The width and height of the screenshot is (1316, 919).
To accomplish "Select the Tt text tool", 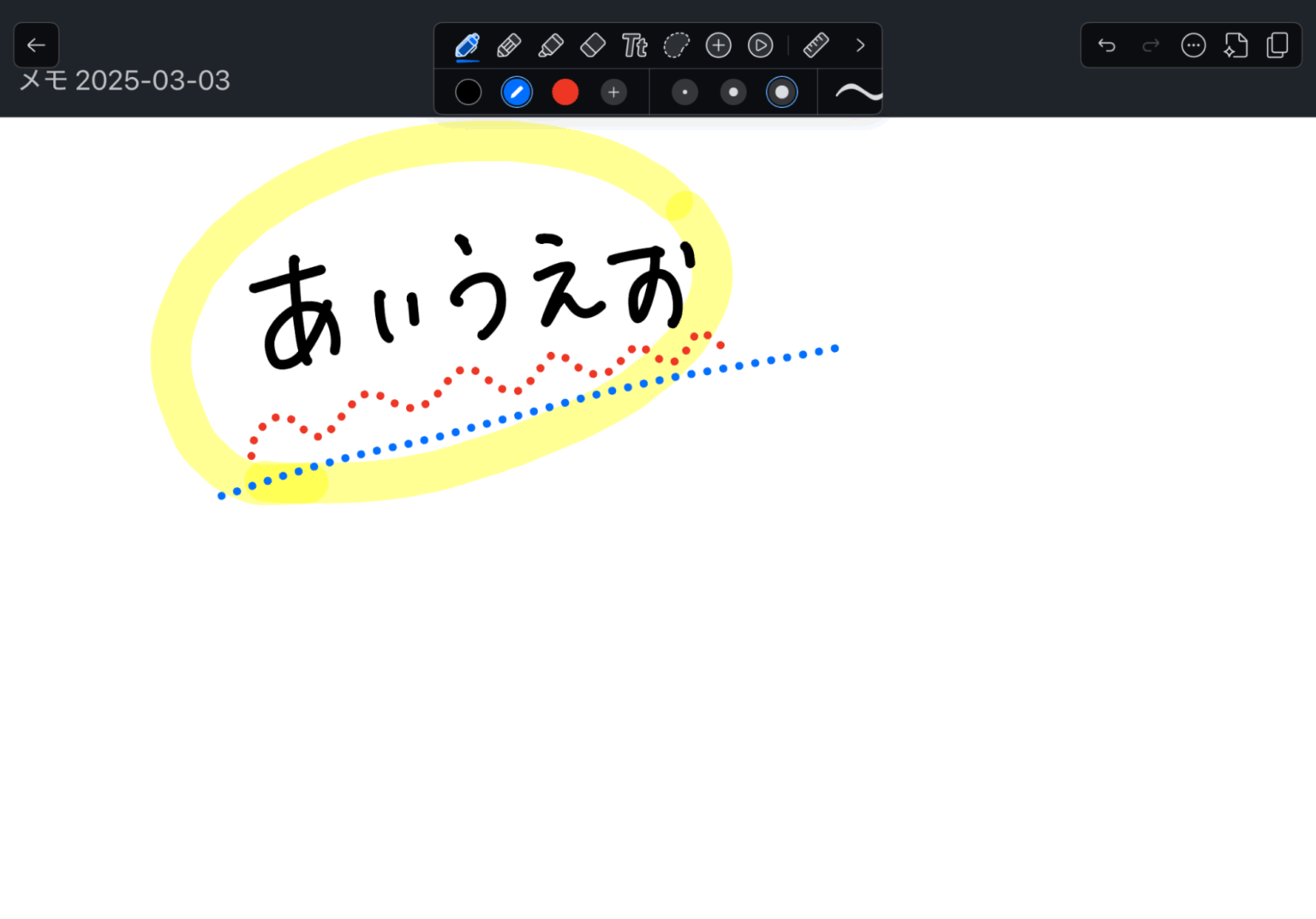I will 635,45.
